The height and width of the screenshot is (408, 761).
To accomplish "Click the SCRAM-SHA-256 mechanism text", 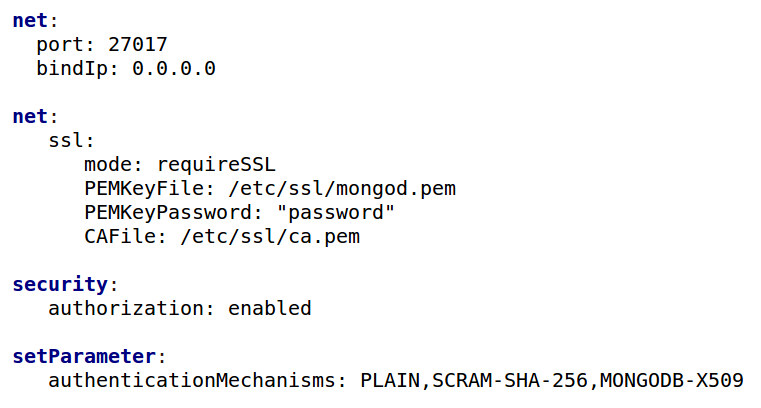I will point(510,380).
